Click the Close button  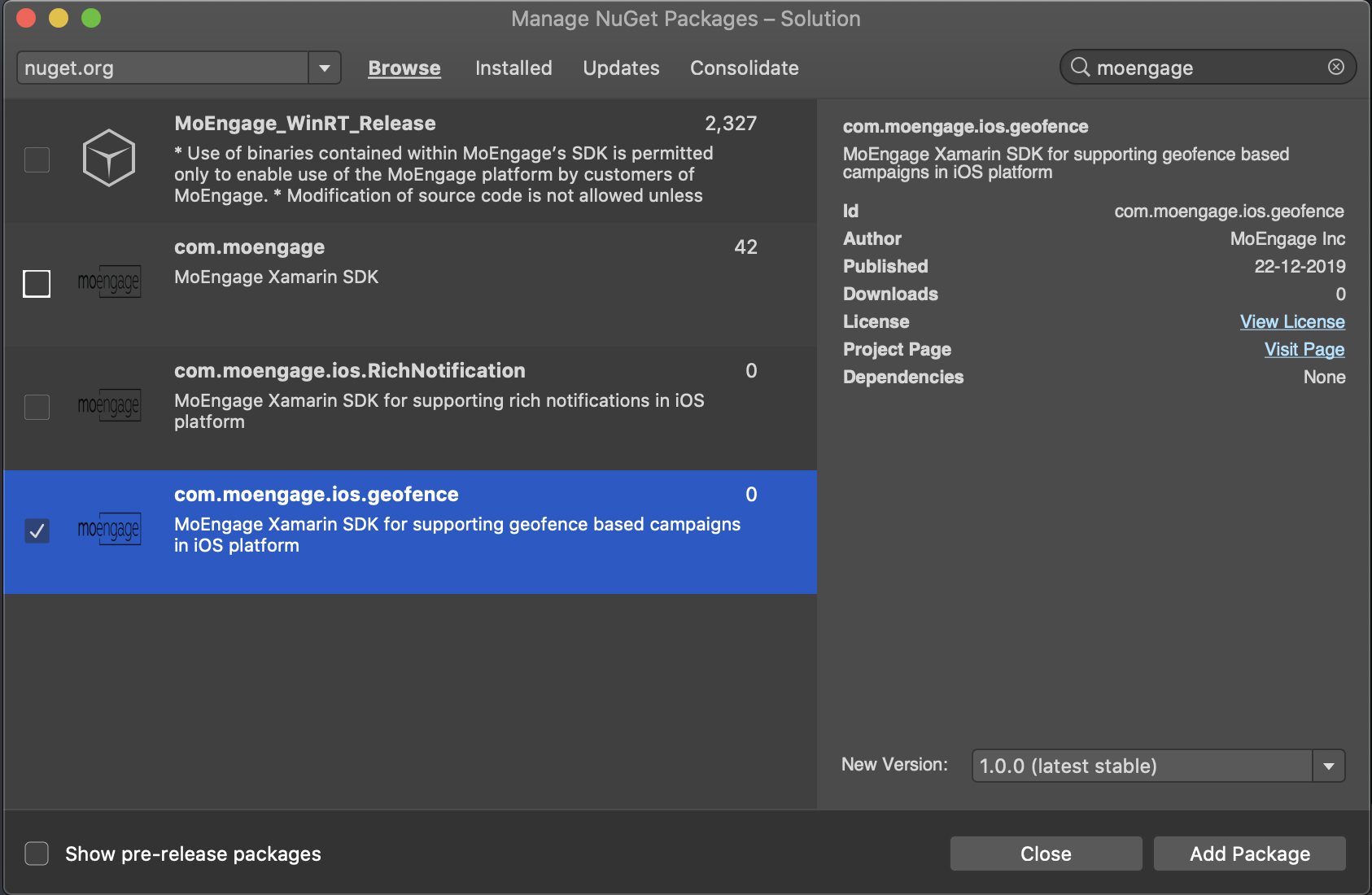(x=1046, y=854)
